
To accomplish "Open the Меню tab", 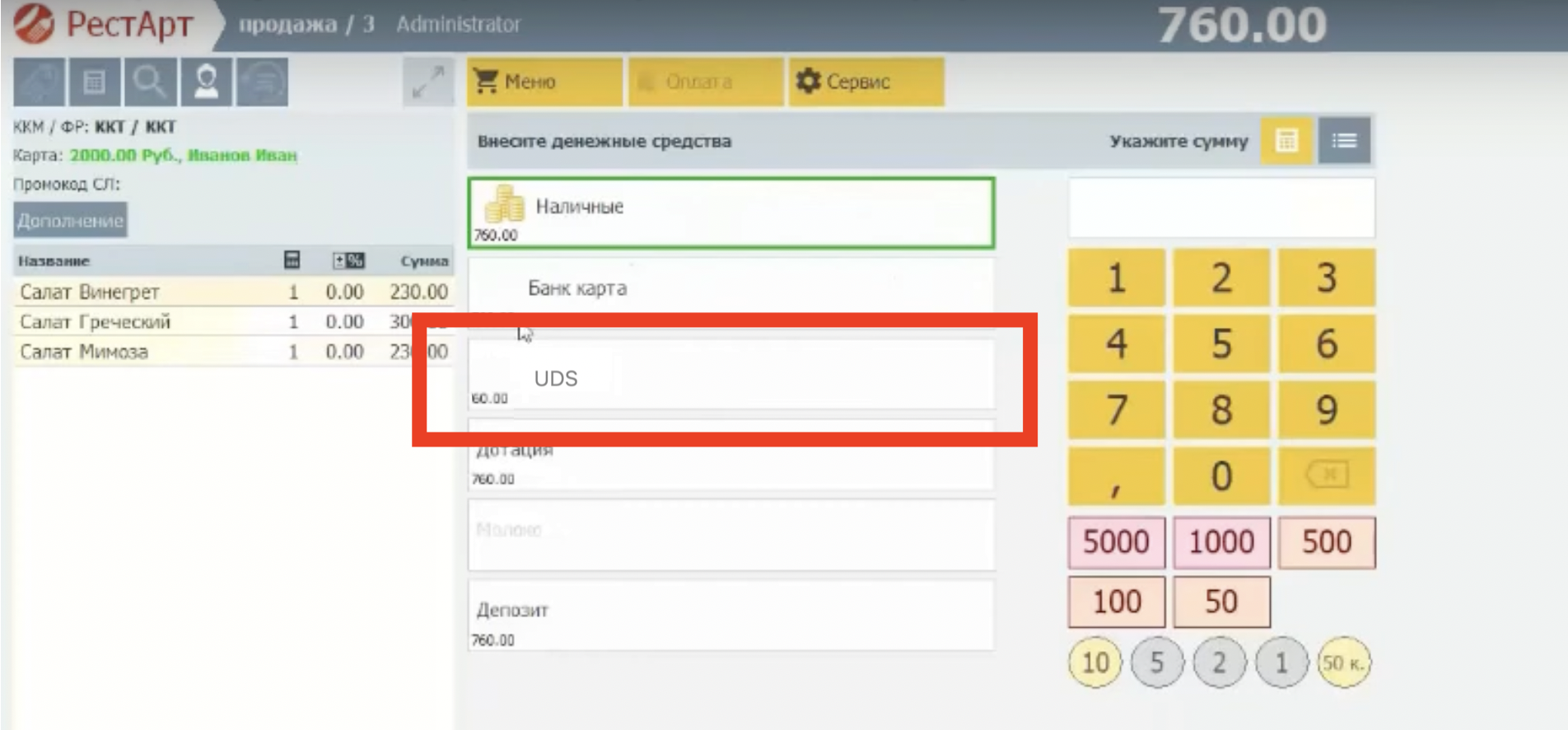I will 544,82.
